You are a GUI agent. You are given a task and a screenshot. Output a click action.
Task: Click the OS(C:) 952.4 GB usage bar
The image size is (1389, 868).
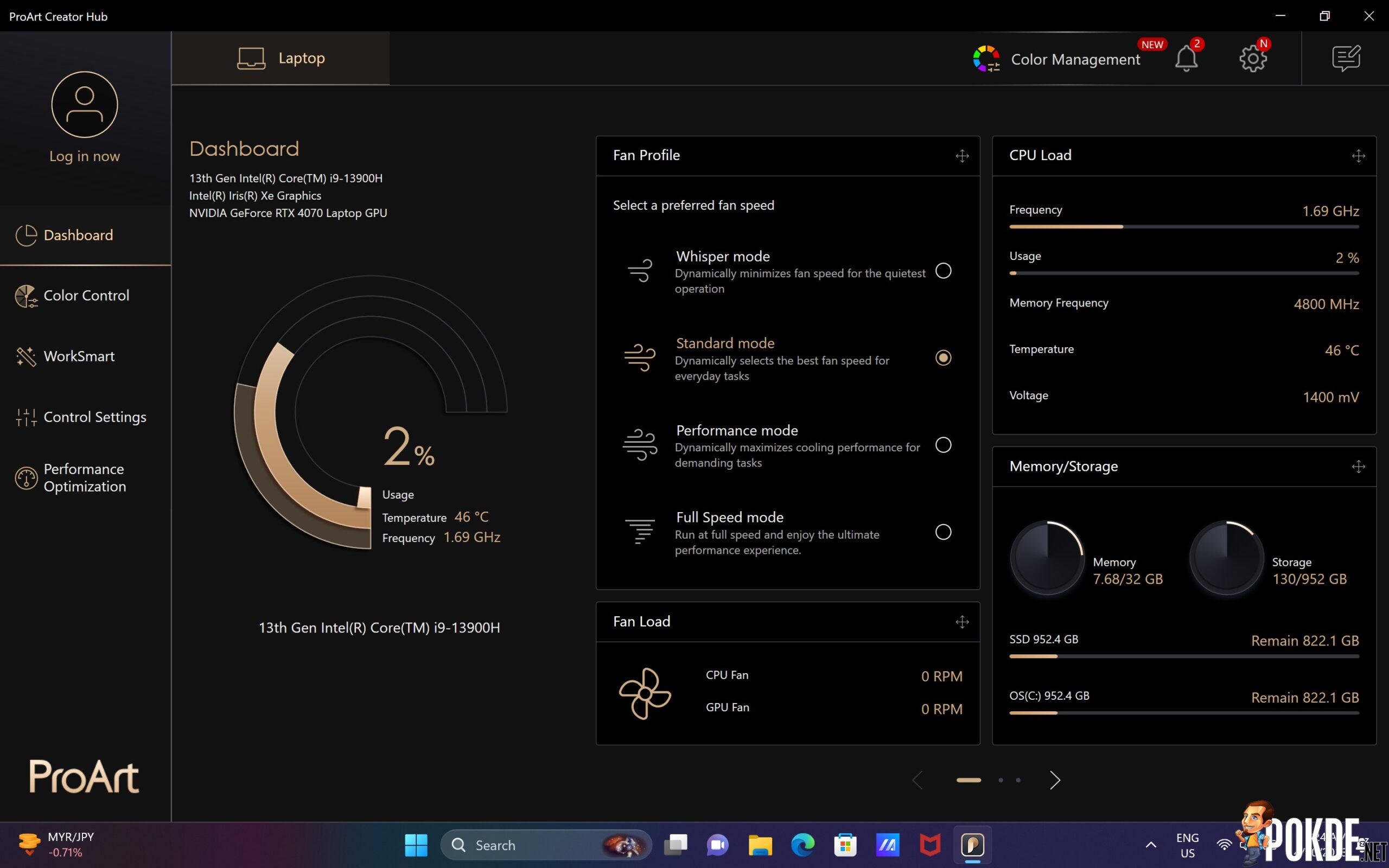coord(1184,713)
